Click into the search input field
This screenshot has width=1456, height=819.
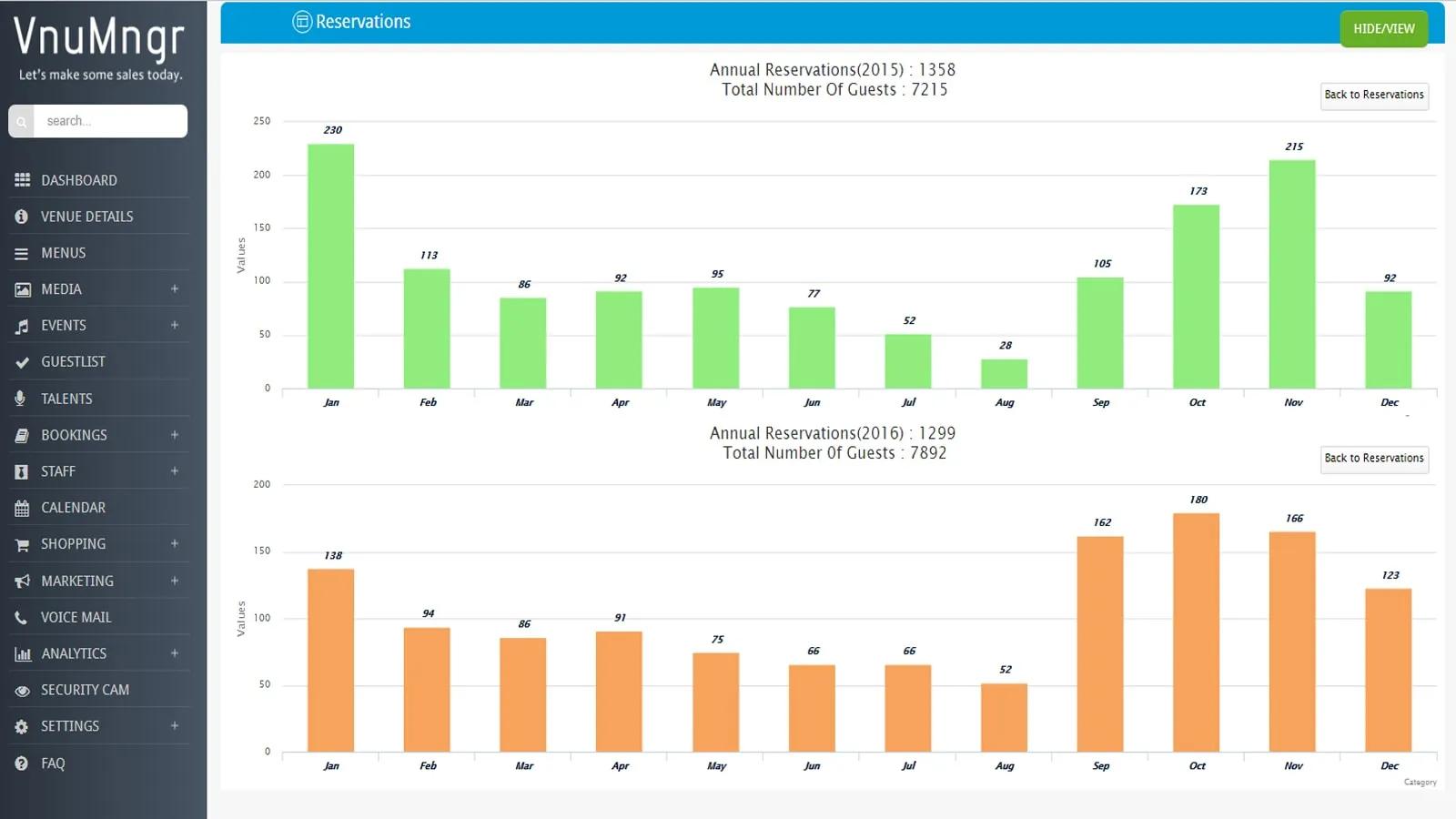coord(110,121)
